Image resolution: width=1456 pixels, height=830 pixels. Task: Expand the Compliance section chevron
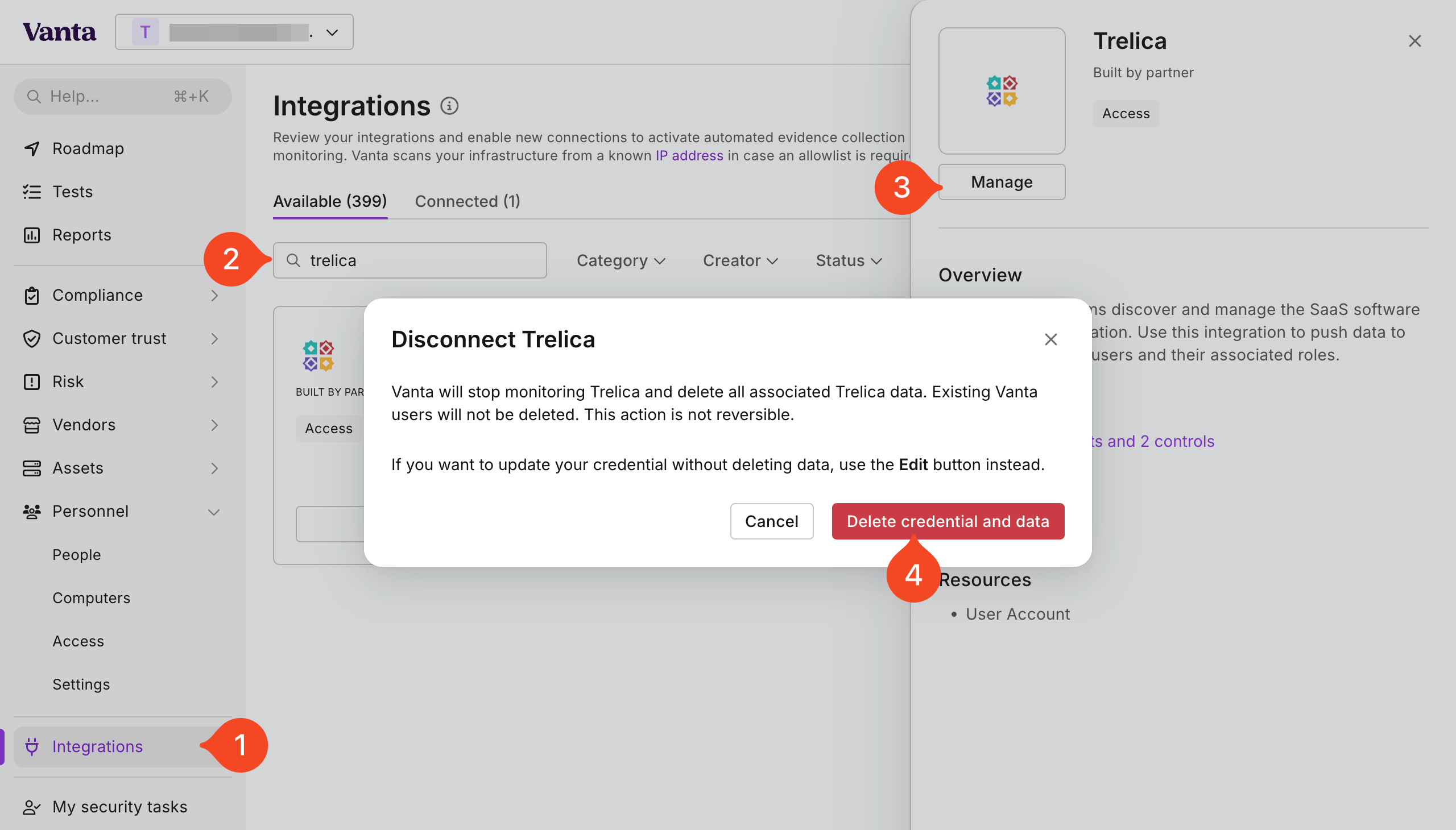[x=214, y=295]
